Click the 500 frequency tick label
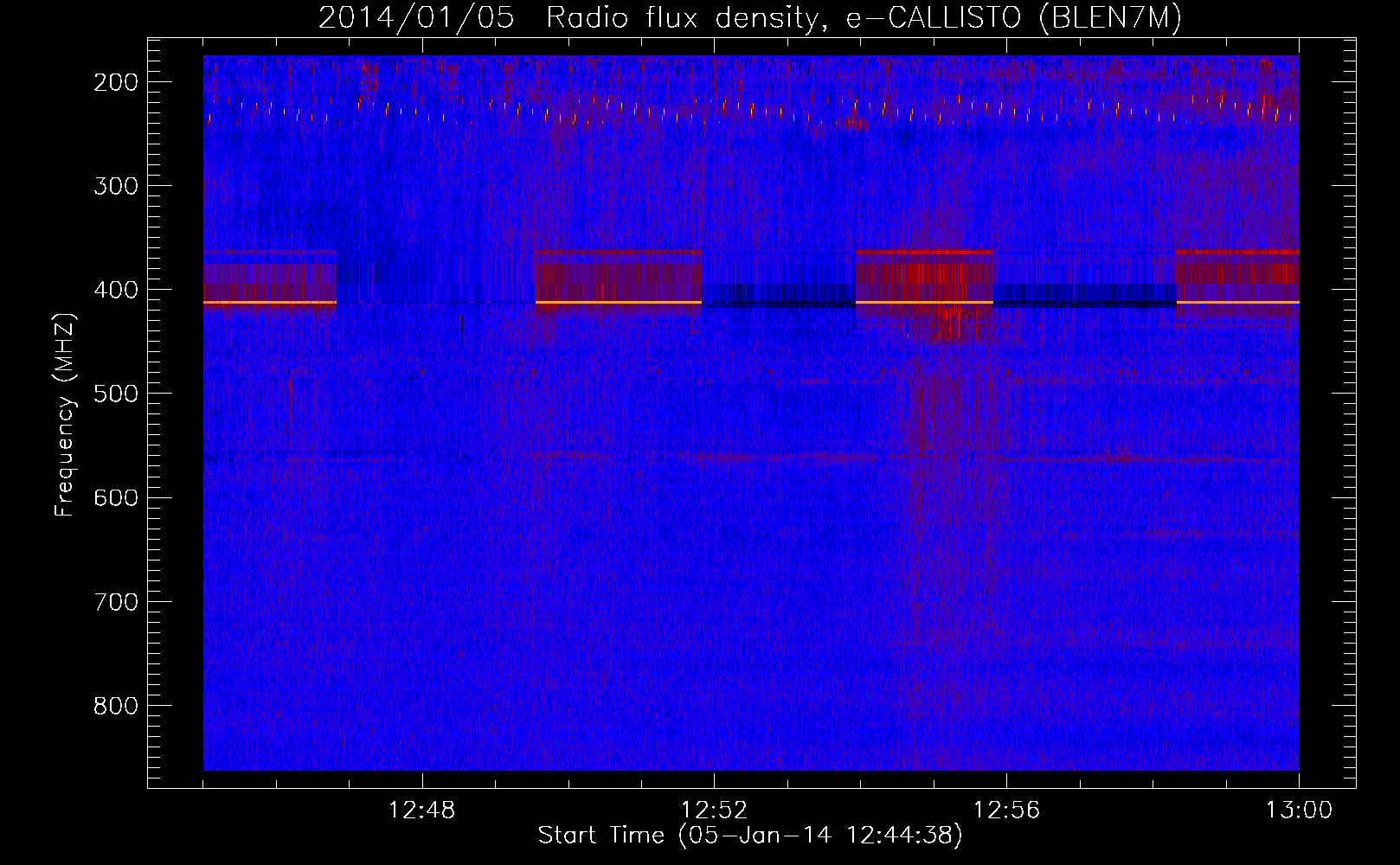Viewport: 1400px width, 865px height. [x=115, y=394]
